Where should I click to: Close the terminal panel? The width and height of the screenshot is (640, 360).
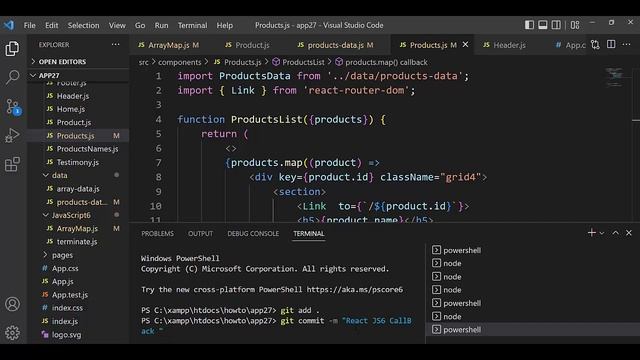tap(629, 233)
